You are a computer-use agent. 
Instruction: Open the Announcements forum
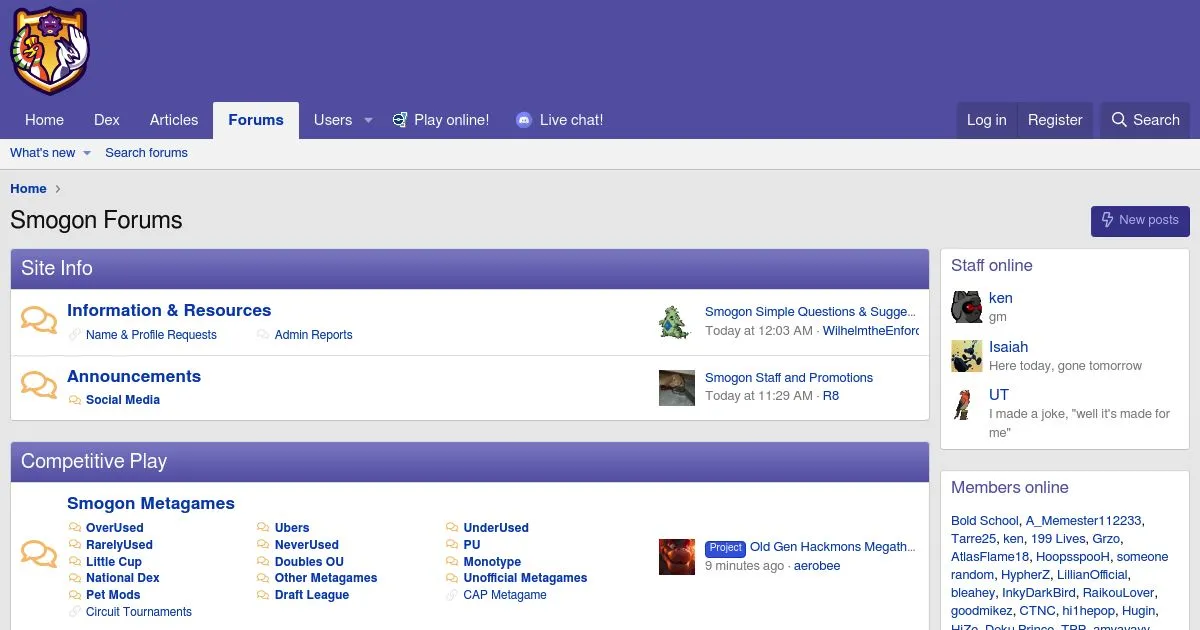pos(134,377)
